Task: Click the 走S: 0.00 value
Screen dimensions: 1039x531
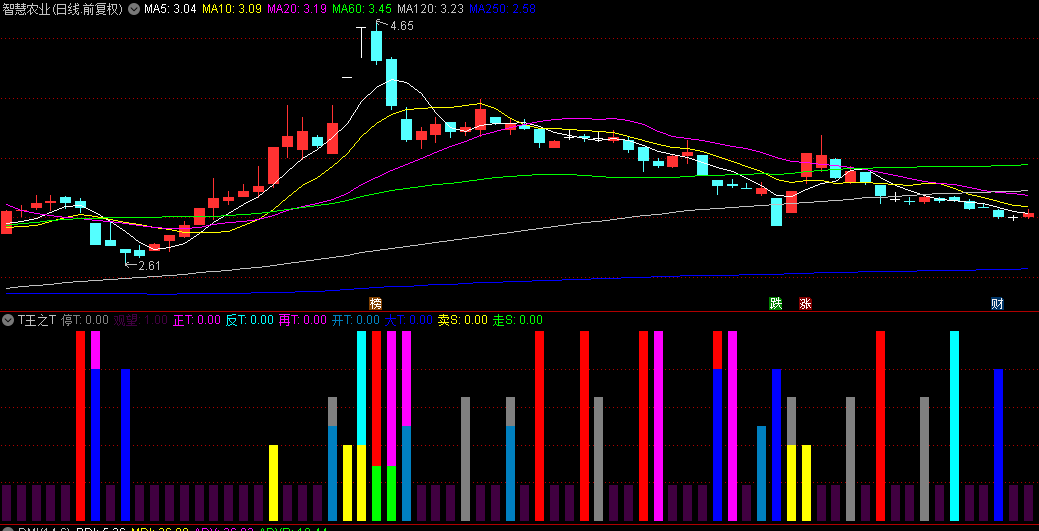Action: tap(518, 320)
